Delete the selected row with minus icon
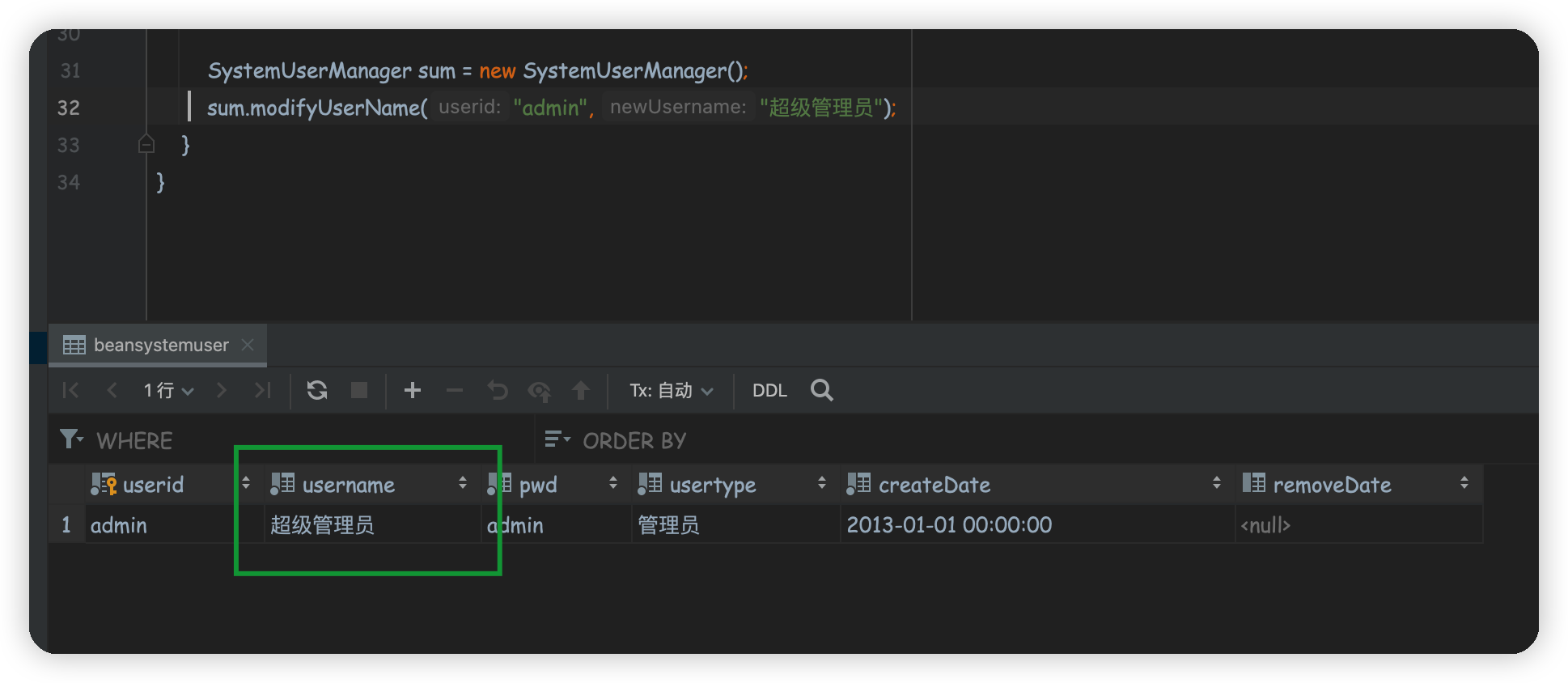 tap(455, 391)
